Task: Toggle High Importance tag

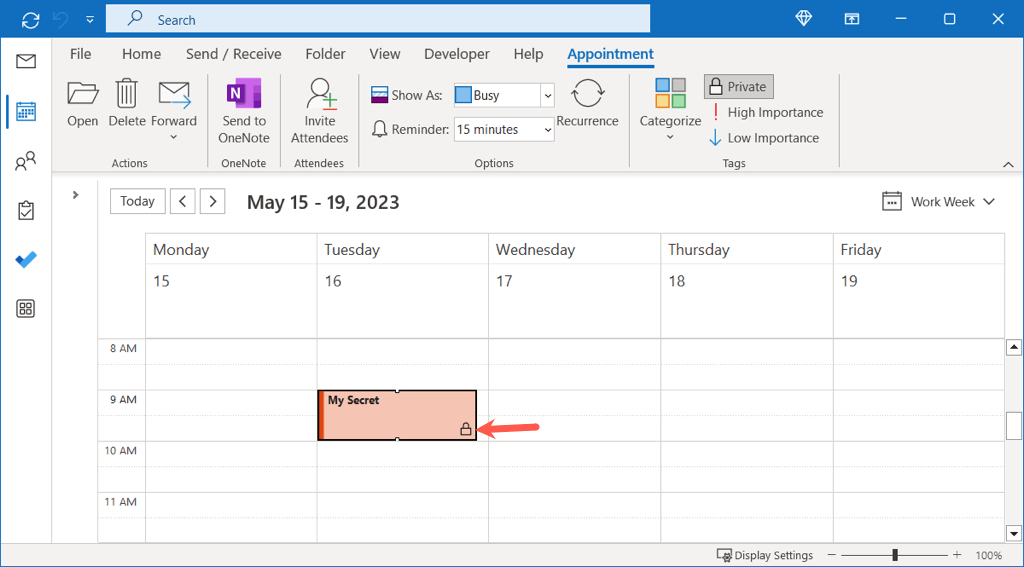Action: 766,112
